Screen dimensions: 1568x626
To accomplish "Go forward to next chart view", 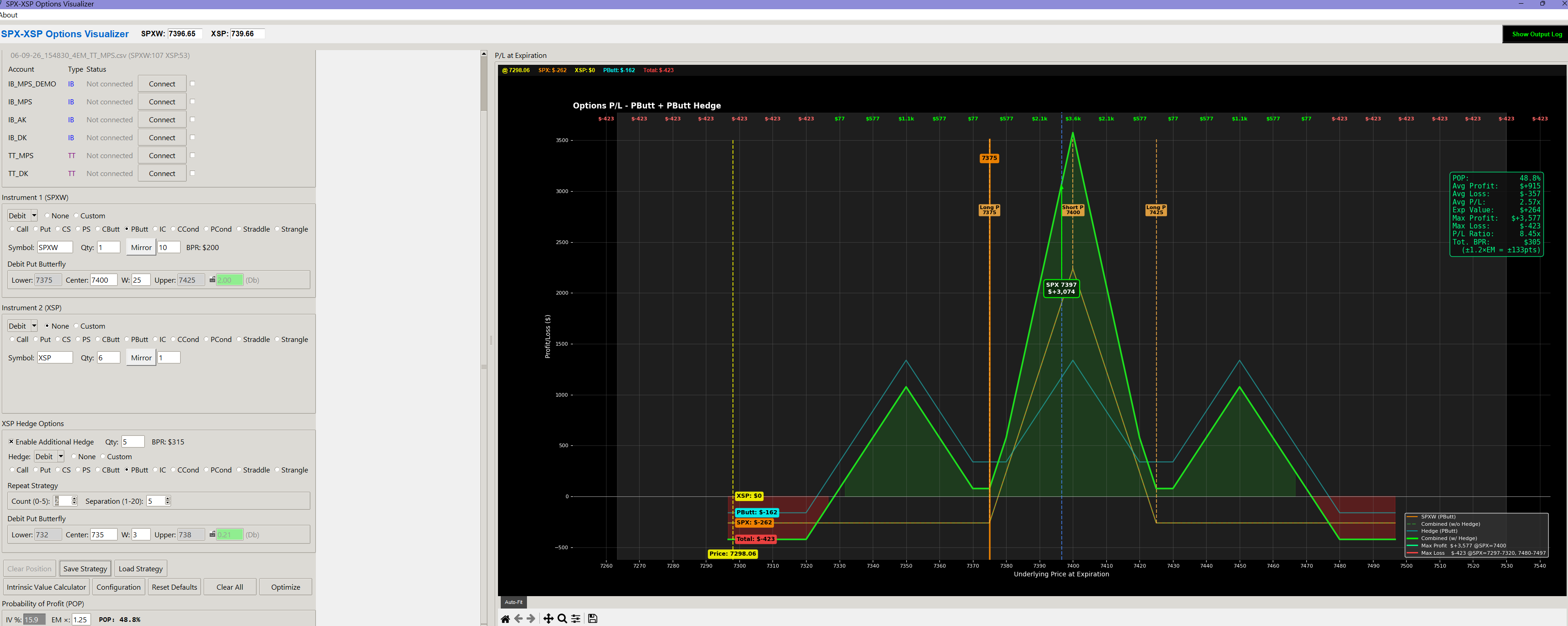I will [531, 619].
